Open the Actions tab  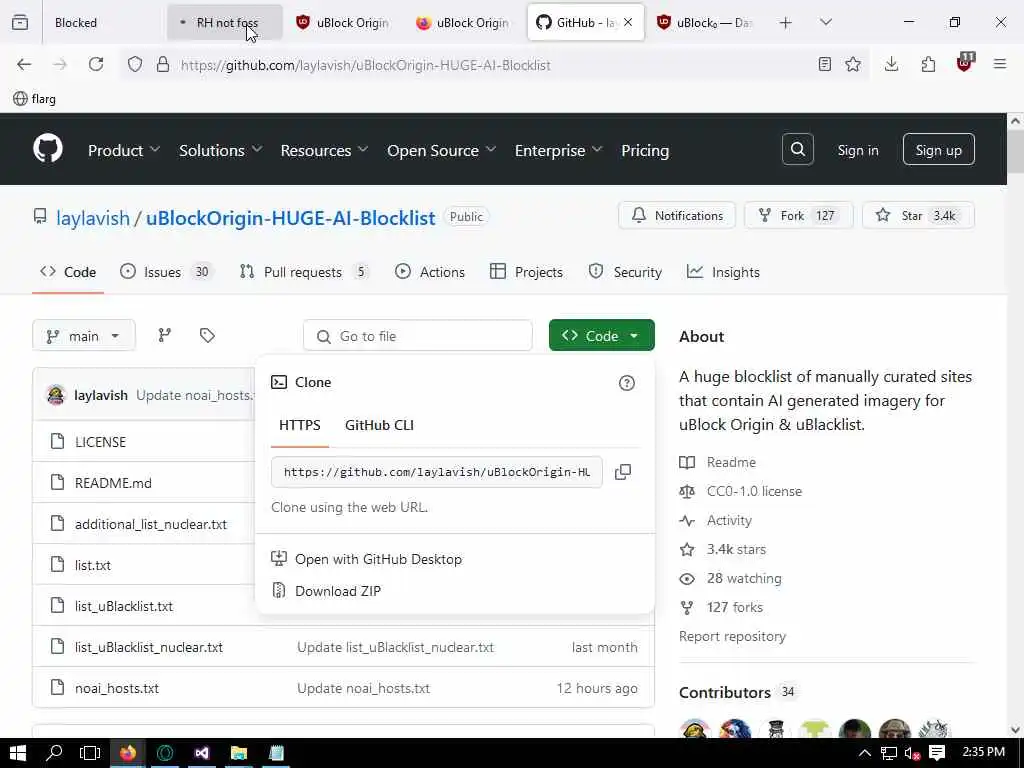430,272
